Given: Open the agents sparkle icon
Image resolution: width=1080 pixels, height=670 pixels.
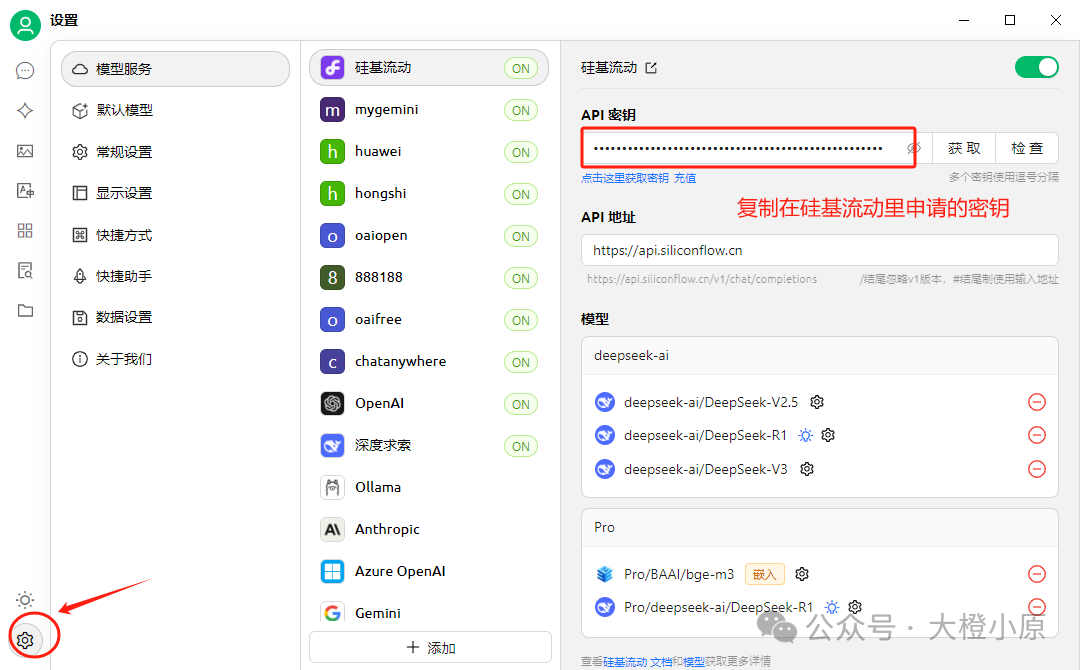Looking at the screenshot, I should coord(25,111).
